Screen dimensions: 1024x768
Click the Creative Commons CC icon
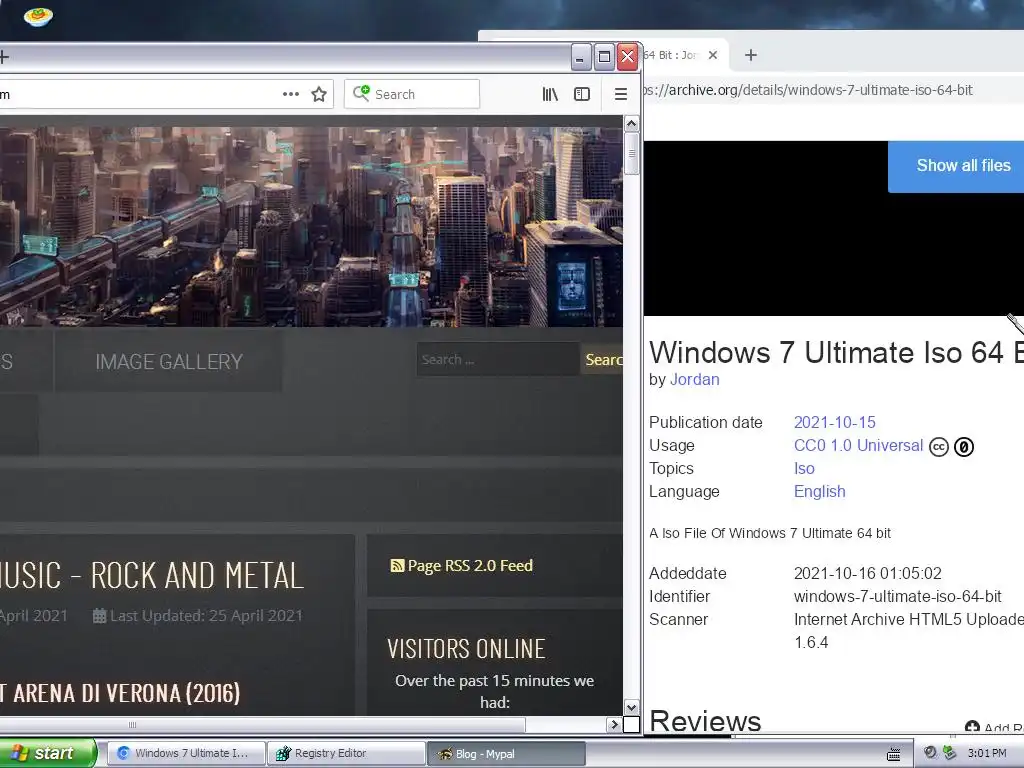click(938, 447)
